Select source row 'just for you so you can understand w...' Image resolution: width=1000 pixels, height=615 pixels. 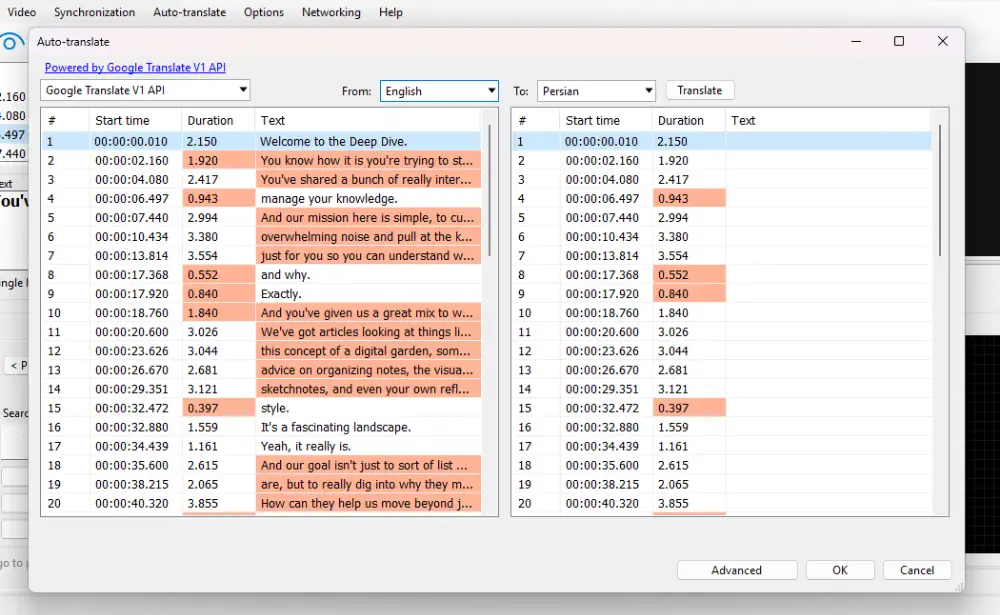coord(261,256)
